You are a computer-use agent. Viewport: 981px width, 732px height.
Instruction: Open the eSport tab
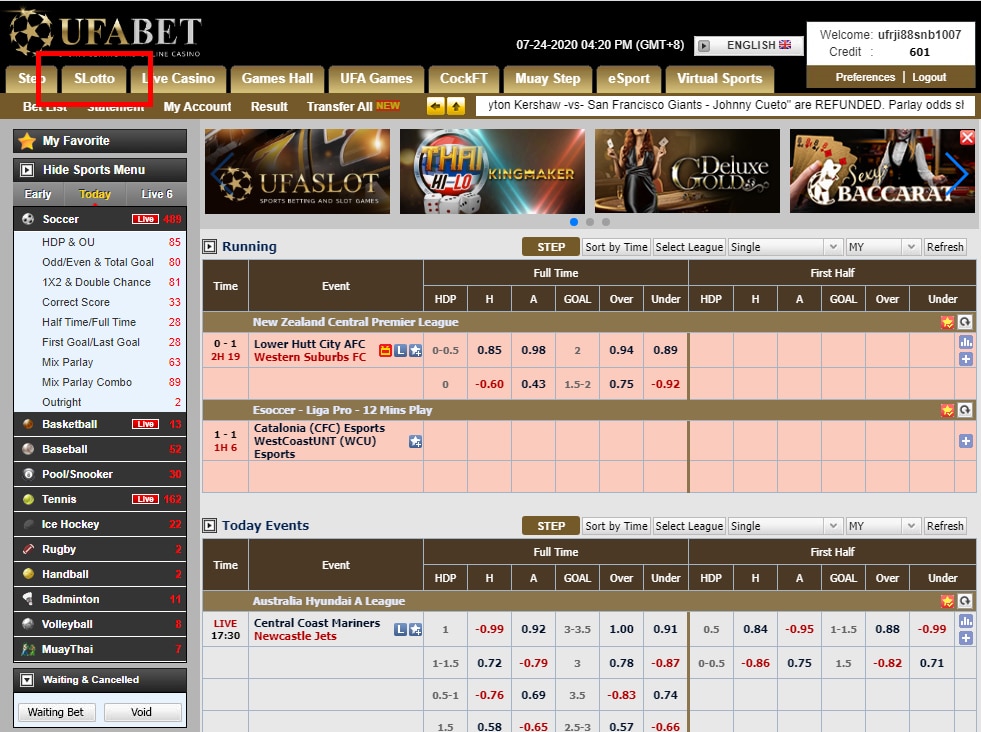[x=628, y=79]
